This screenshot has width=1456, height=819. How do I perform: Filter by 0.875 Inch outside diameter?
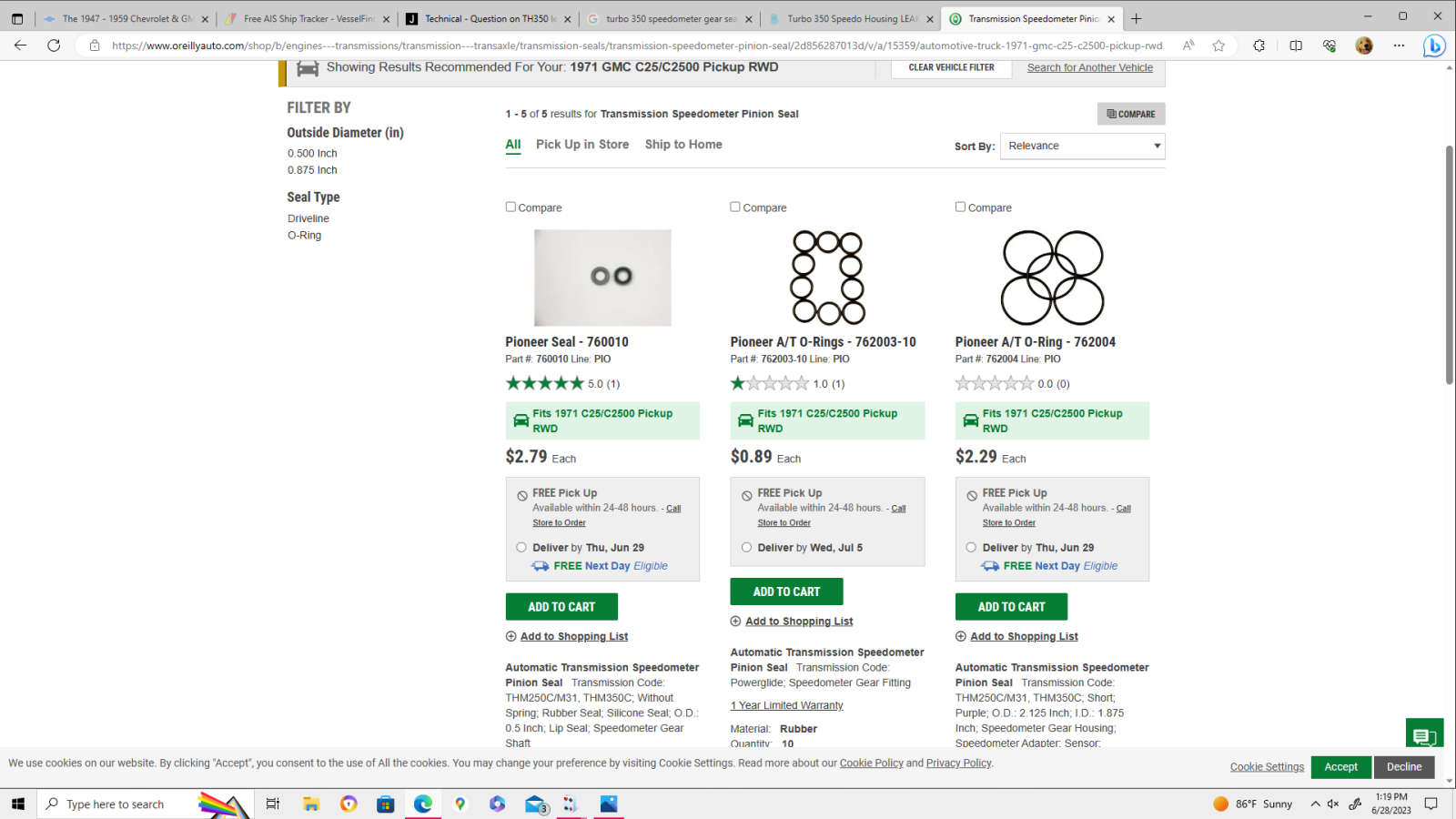pos(312,170)
